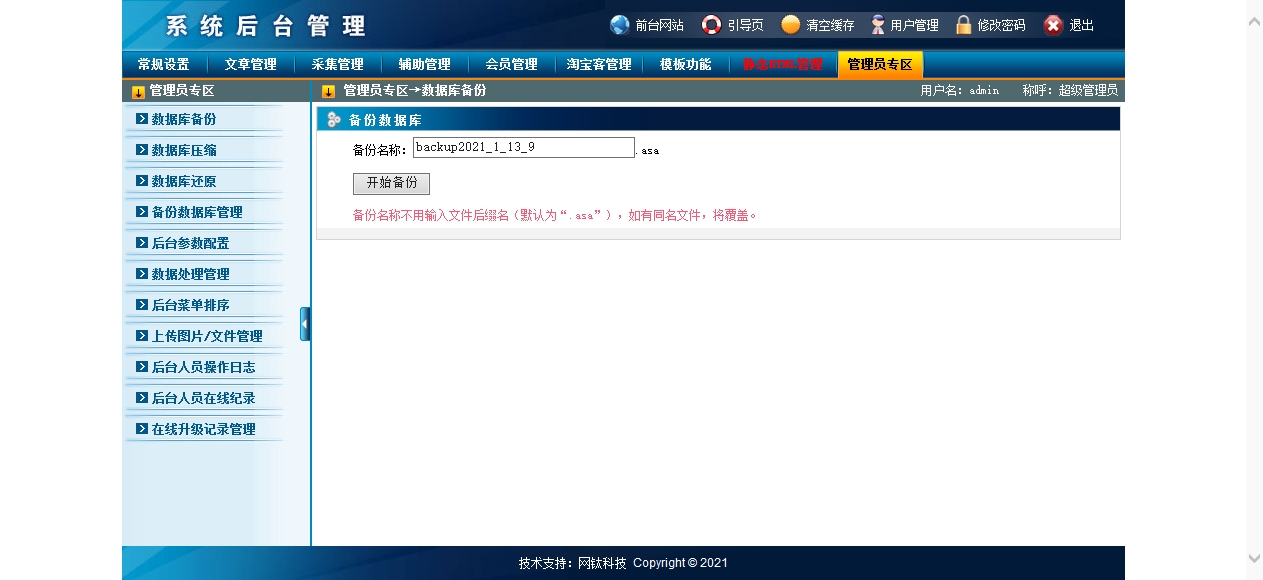Focus the 备份名称 input field

(x=524, y=147)
